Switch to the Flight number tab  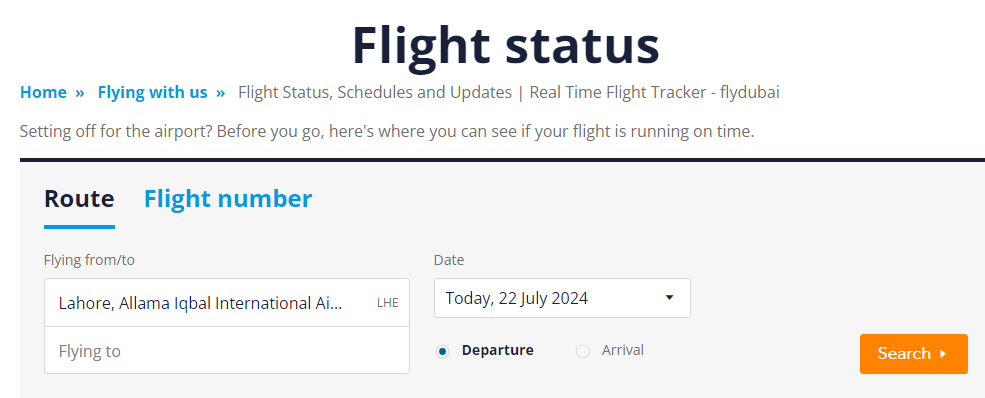coord(228,198)
